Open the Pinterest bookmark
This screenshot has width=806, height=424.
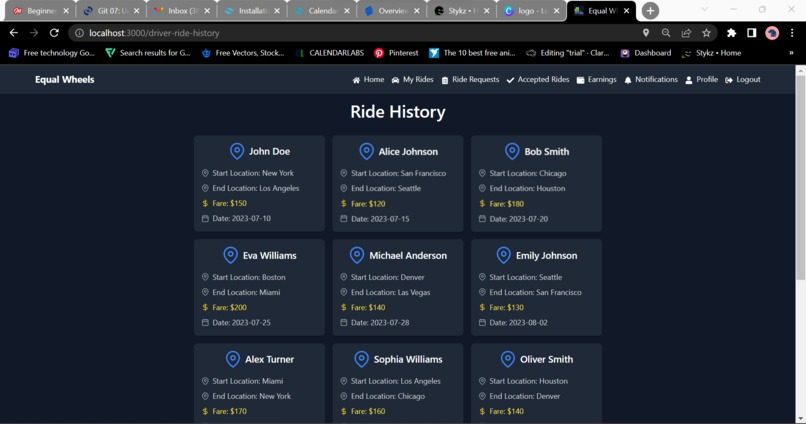(396, 53)
